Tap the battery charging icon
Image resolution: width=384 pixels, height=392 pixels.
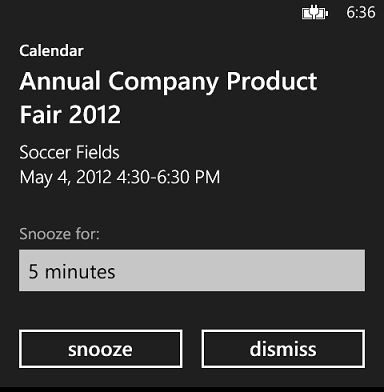point(315,13)
